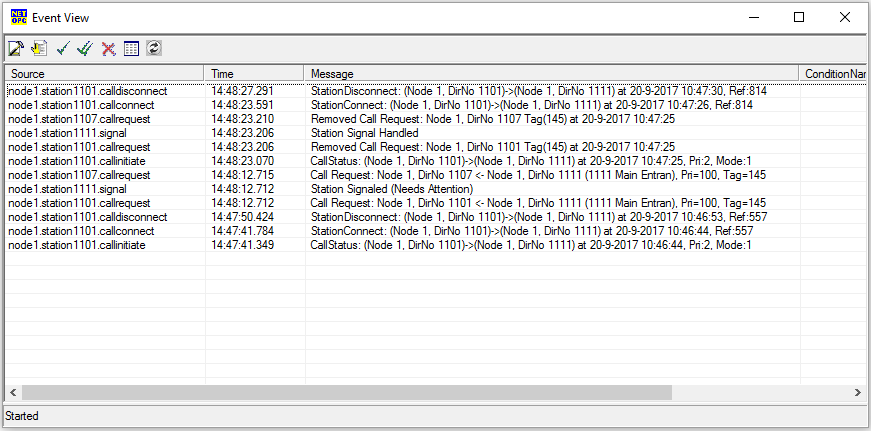Click 'Call Request: Node 1, DirNo 1107' message
Viewport: 871px width, 431px height.
point(538,175)
